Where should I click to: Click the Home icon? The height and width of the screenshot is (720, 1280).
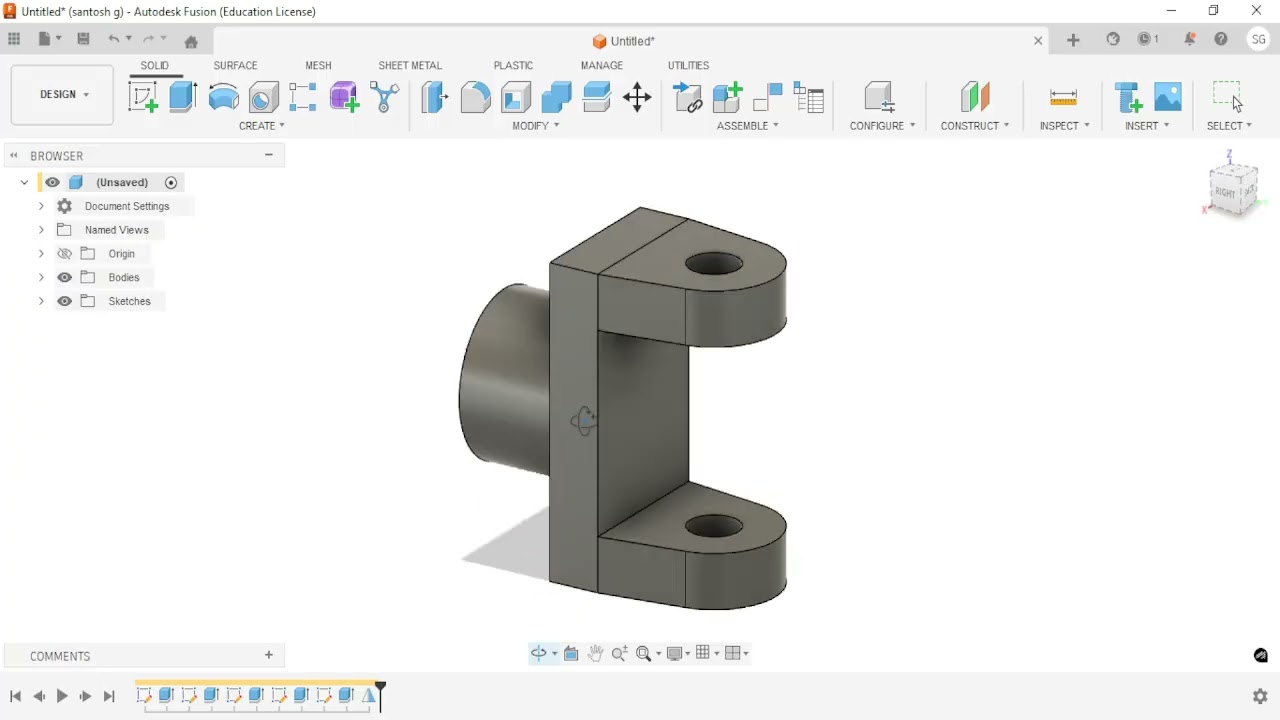(191, 41)
